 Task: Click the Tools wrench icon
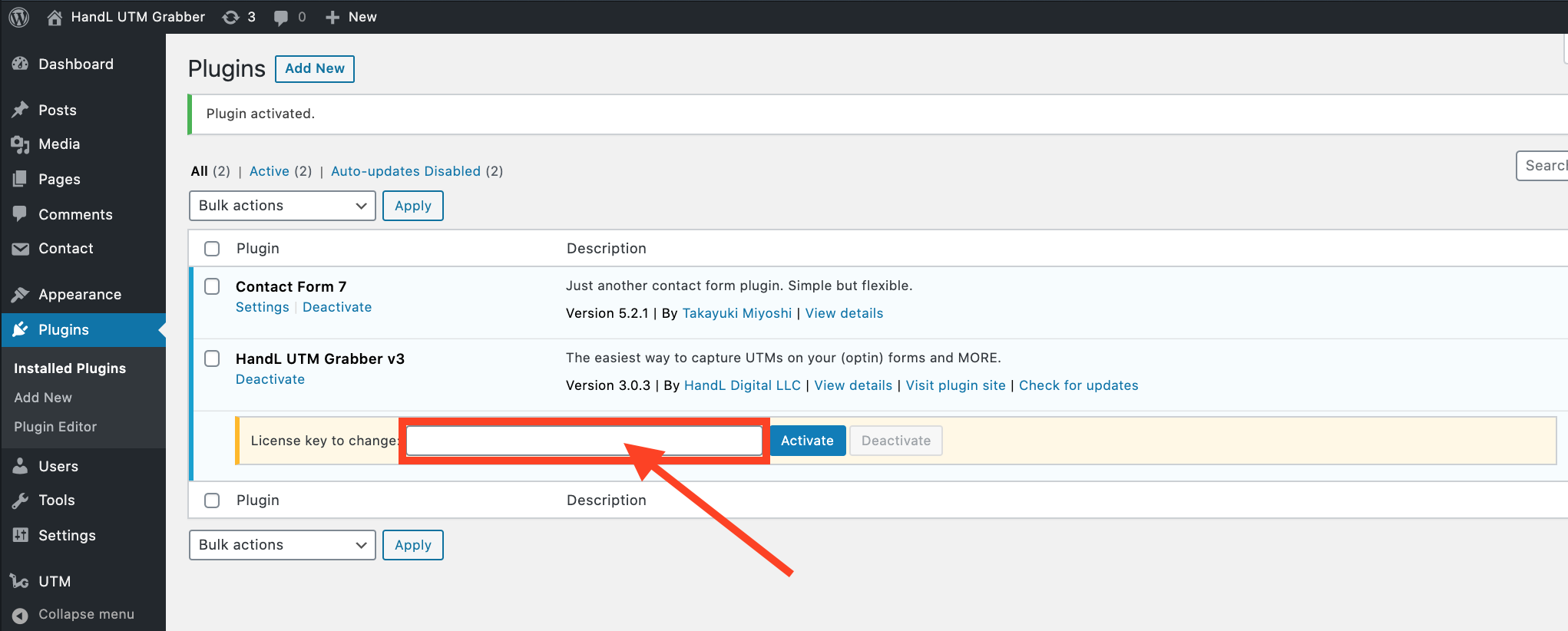tap(21, 501)
